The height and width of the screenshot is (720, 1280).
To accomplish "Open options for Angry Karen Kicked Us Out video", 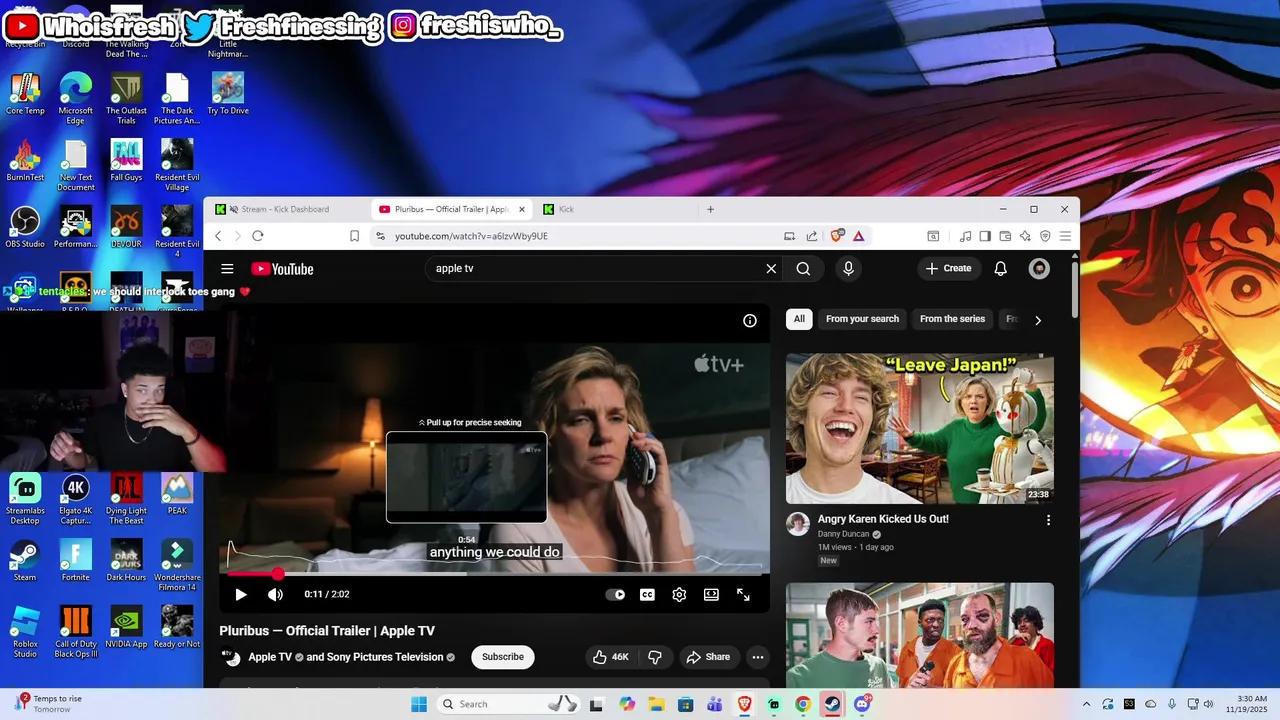I will [1048, 520].
